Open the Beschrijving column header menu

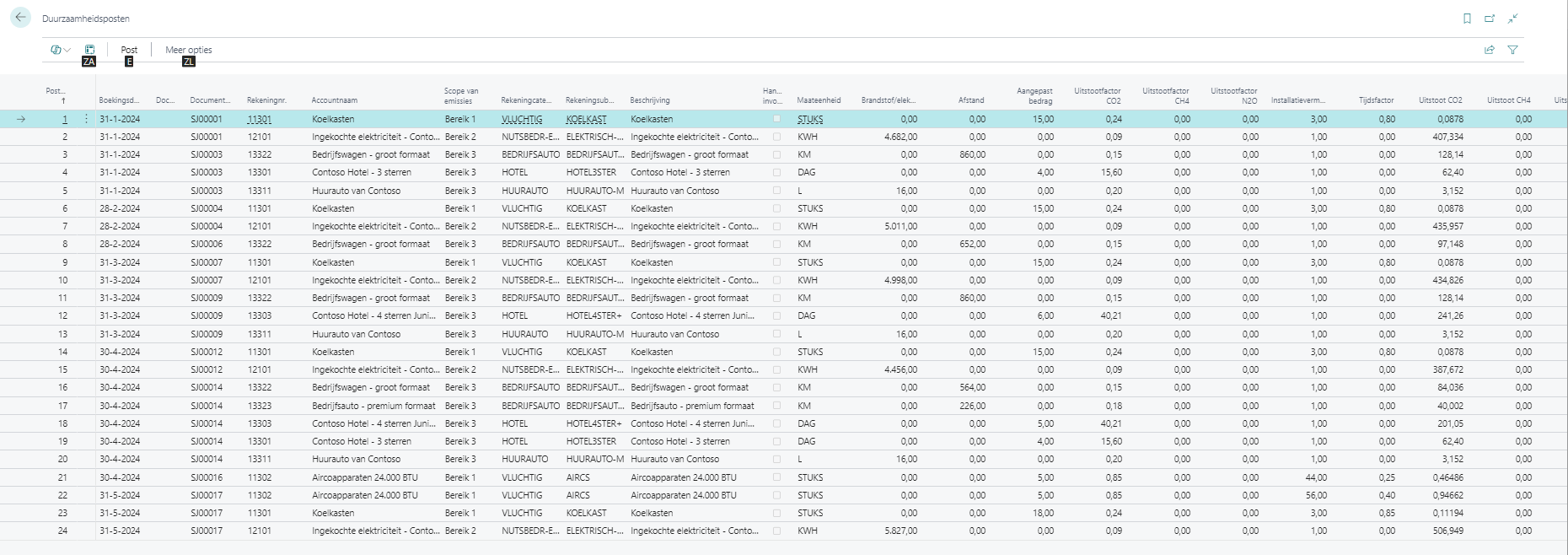[x=650, y=100]
